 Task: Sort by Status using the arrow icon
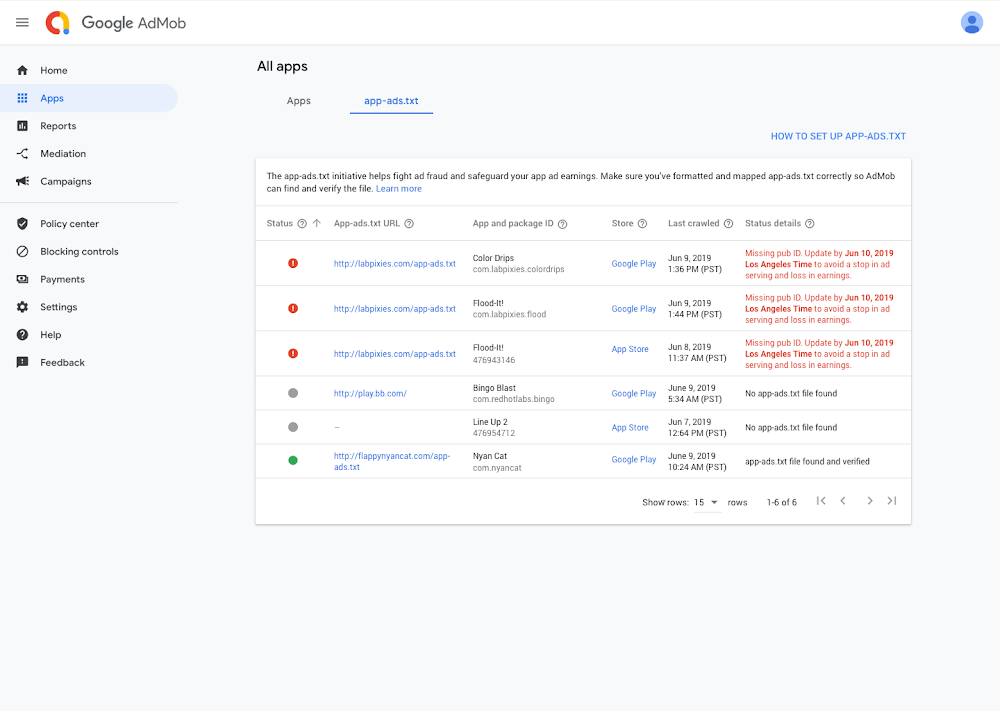click(317, 223)
